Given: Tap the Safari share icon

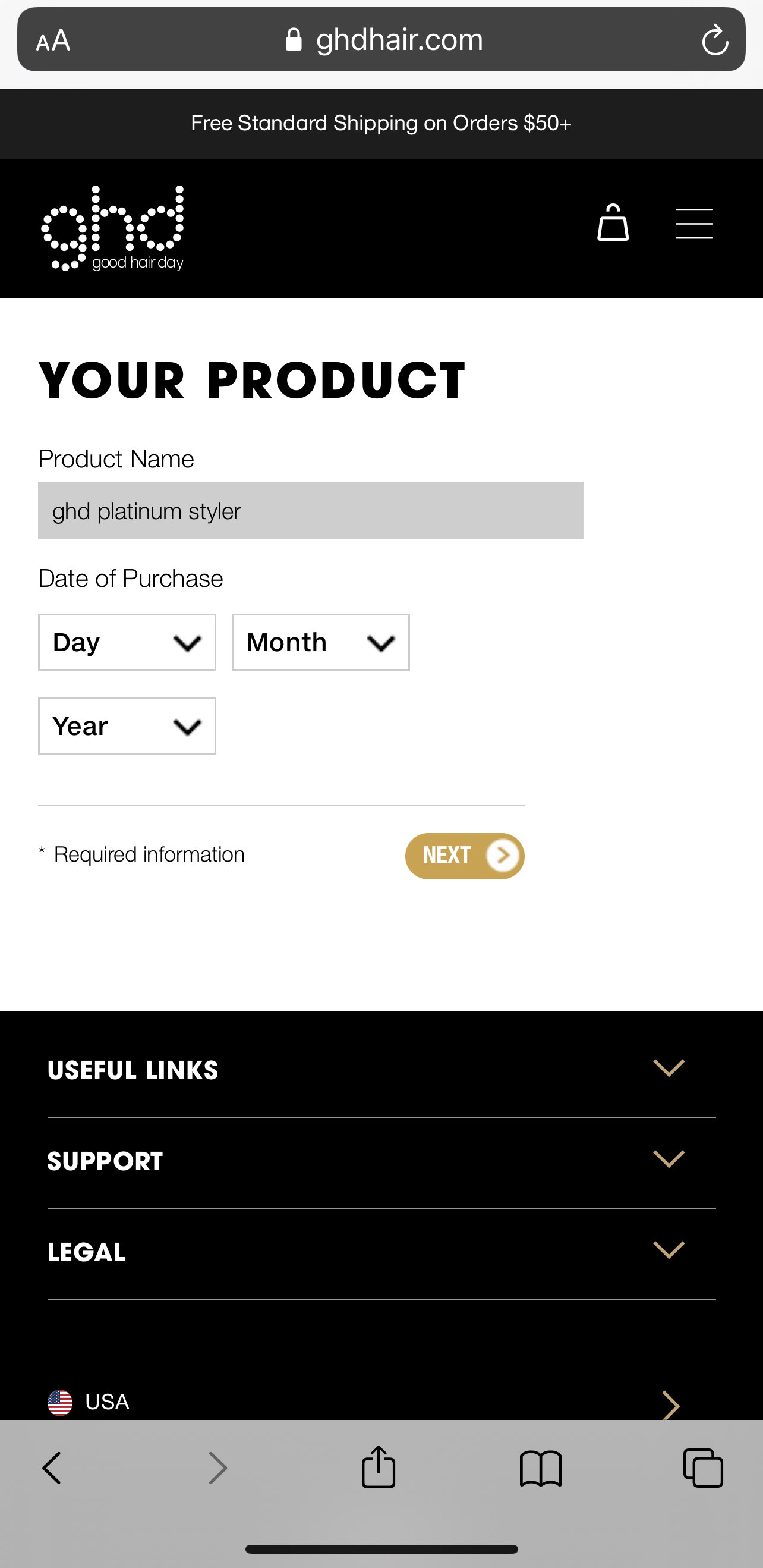Looking at the screenshot, I should pyautogui.click(x=379, y=1468).
